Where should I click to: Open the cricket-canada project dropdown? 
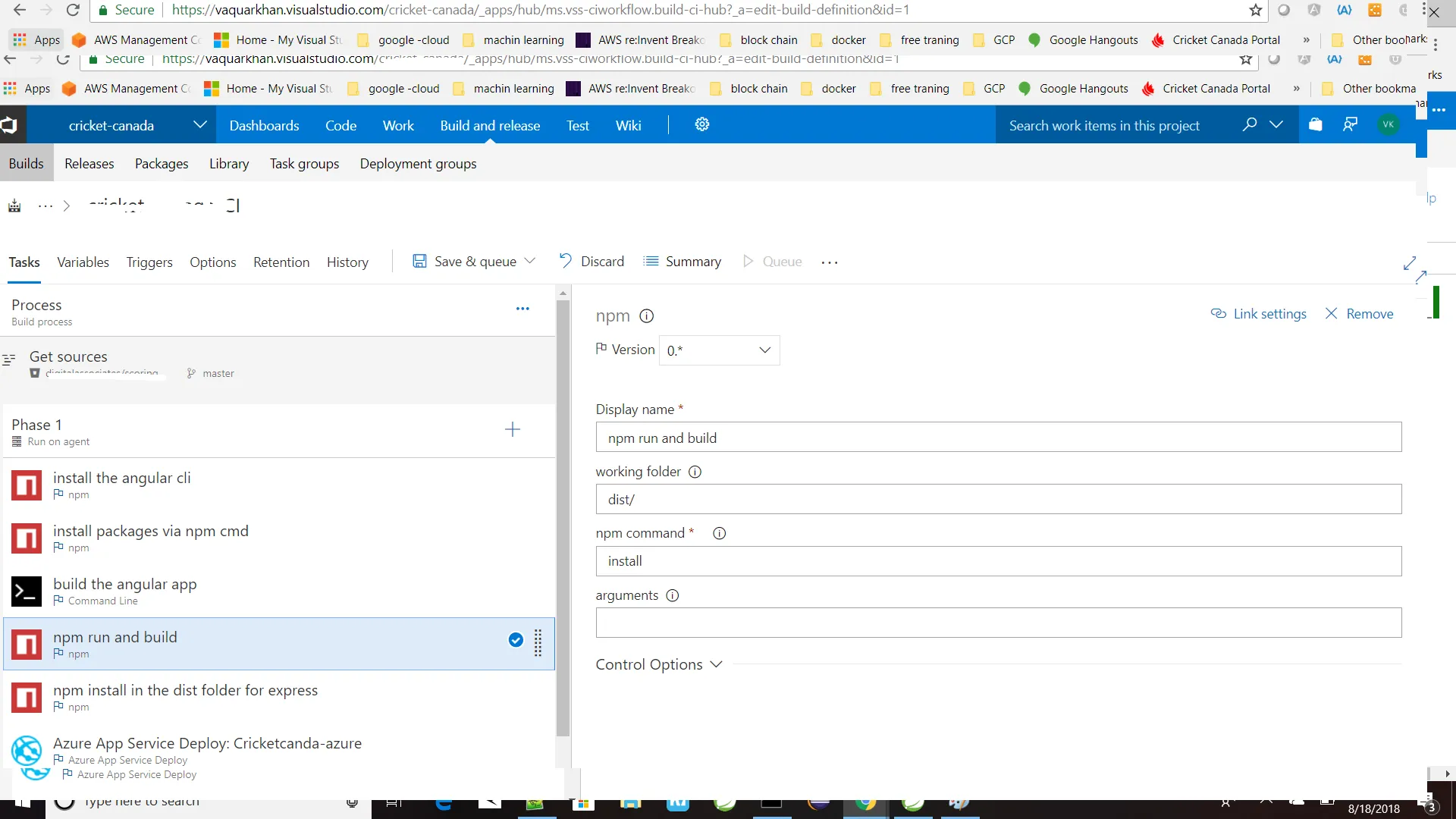click(199, 125)
